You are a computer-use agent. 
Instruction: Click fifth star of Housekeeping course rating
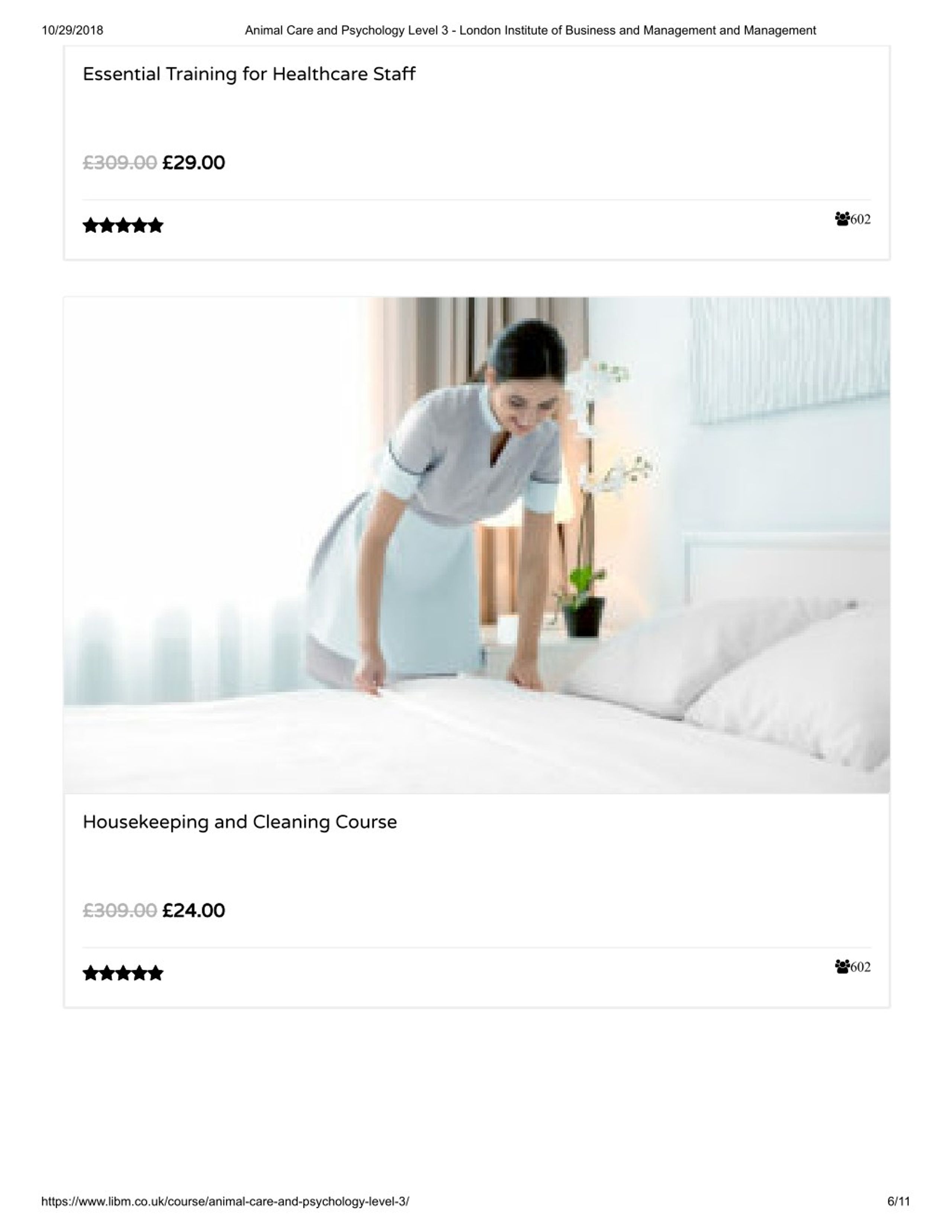pyautogui.click(x=155, y=973)
